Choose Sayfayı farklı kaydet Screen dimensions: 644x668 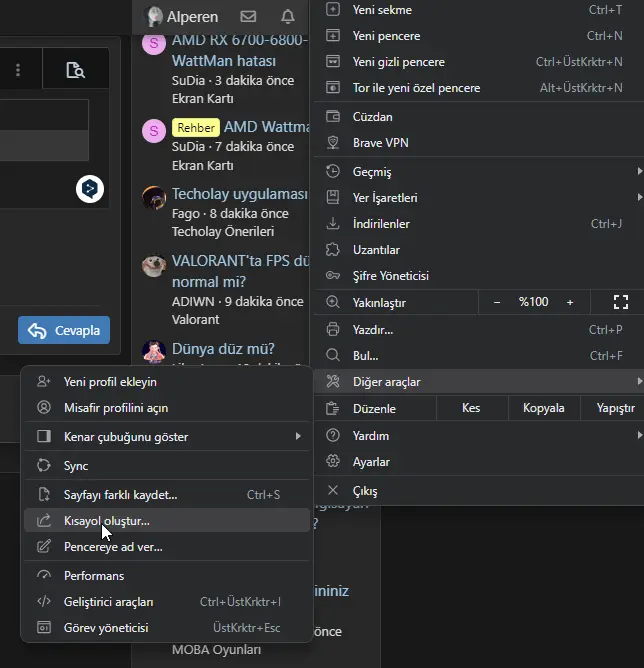[167, 495]
